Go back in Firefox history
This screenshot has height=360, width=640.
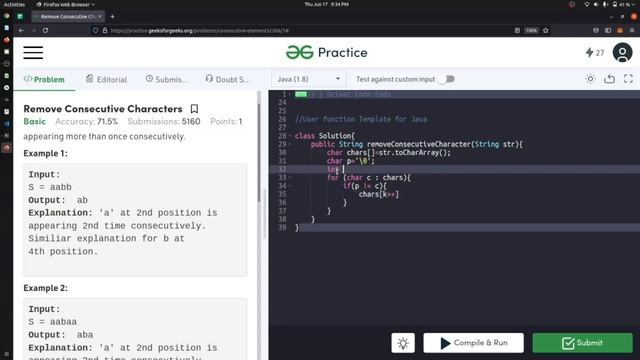[21, 30]
